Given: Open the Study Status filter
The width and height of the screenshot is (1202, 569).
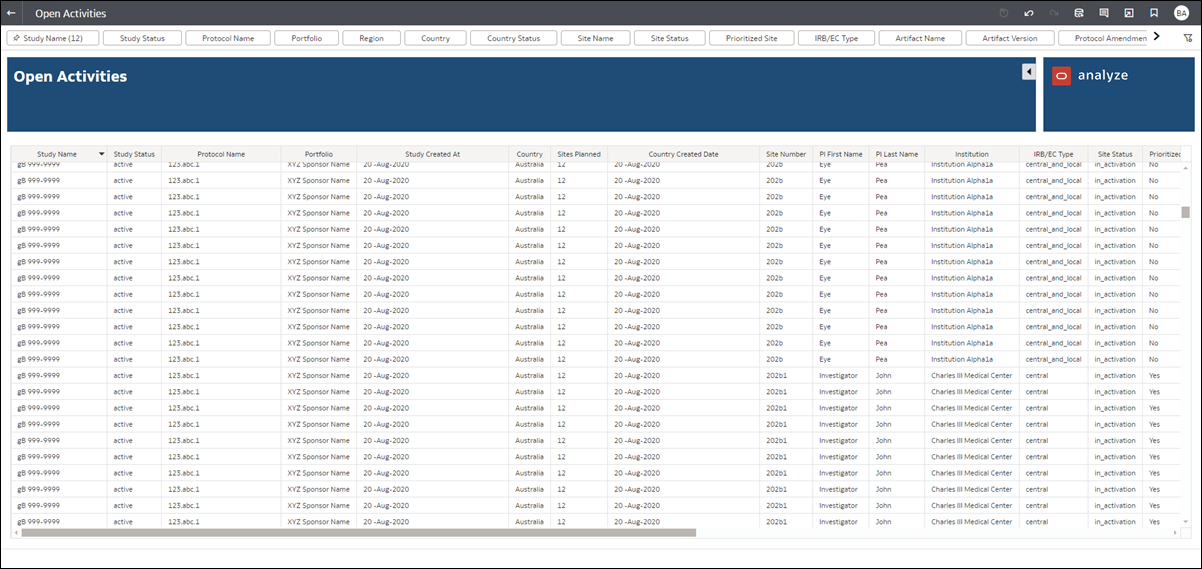Looking at the screenshot, I should (143, 38).
